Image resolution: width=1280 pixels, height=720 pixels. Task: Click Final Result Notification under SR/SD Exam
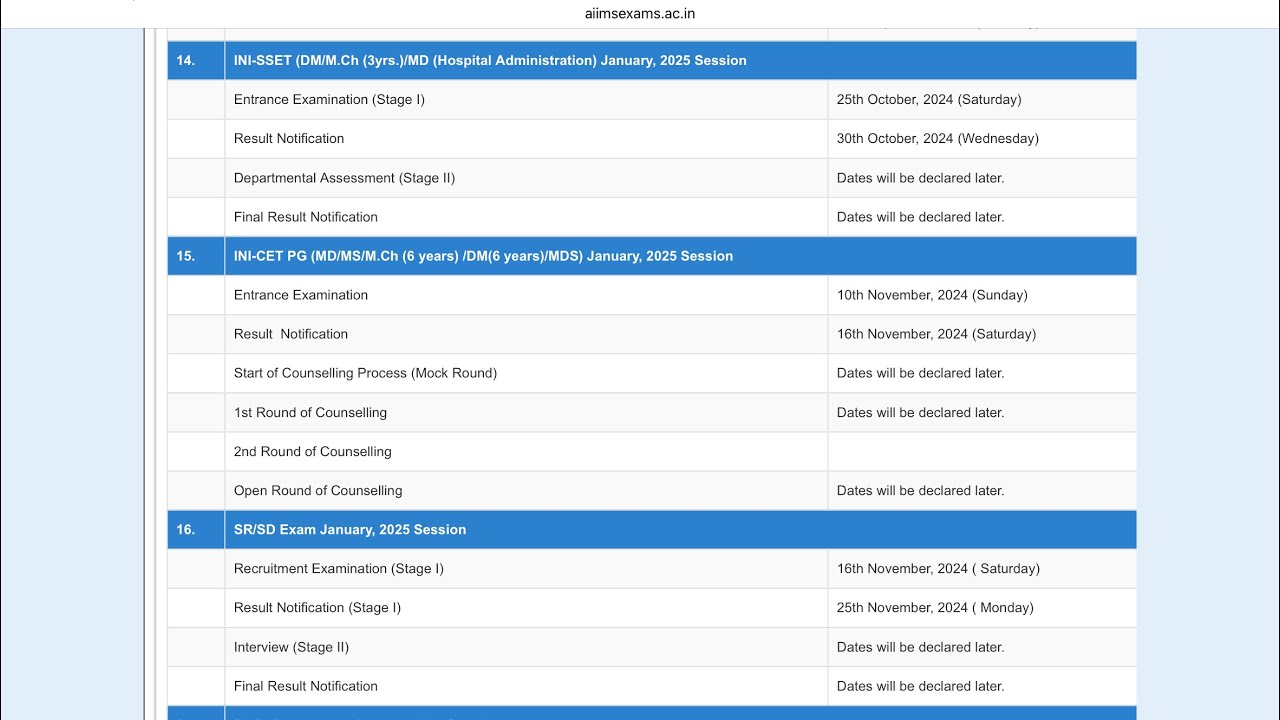[x=306, y=686]
